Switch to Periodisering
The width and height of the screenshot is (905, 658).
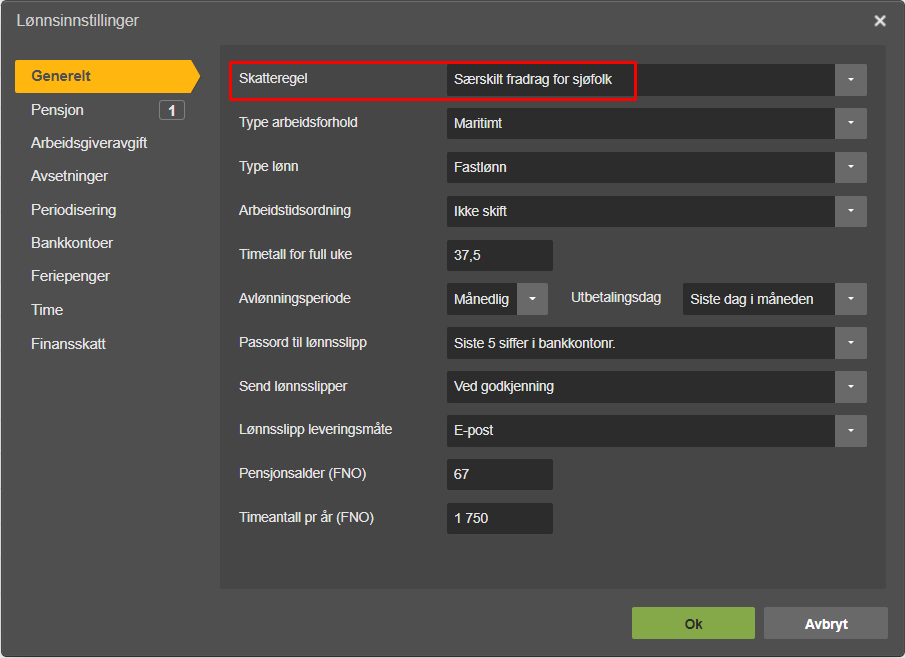73,210
